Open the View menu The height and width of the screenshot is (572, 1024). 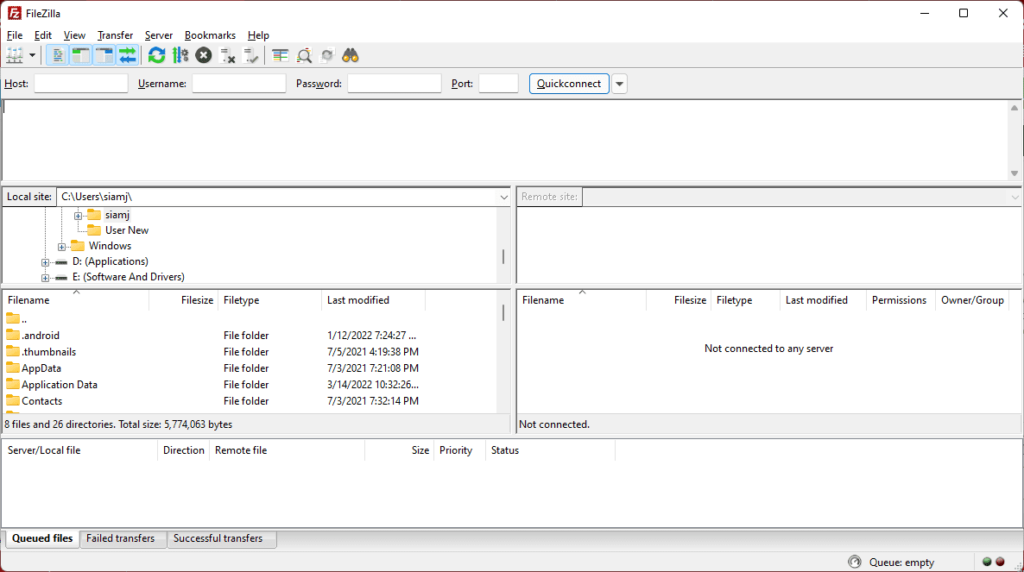74,35
